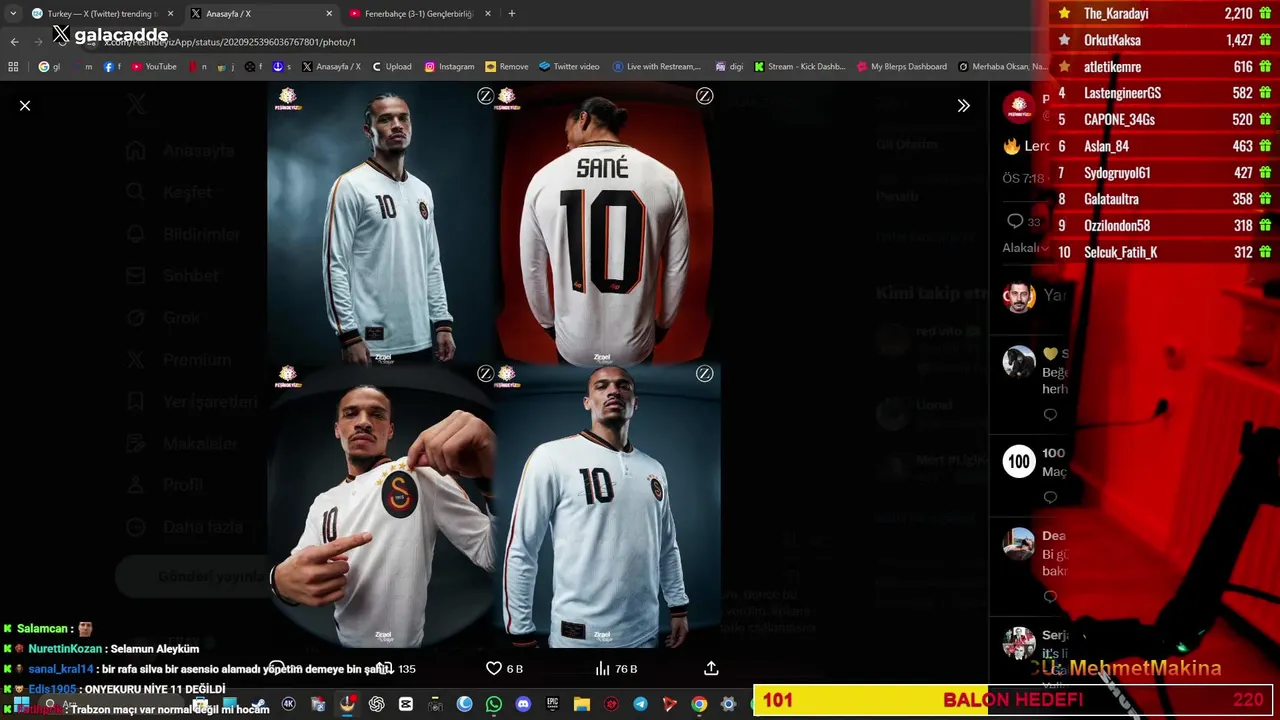Image resolution: width=1280 pixels, height=720 pixels.
Task: Open File Explorer folder in the taskbar
Action: pos(581,704)
